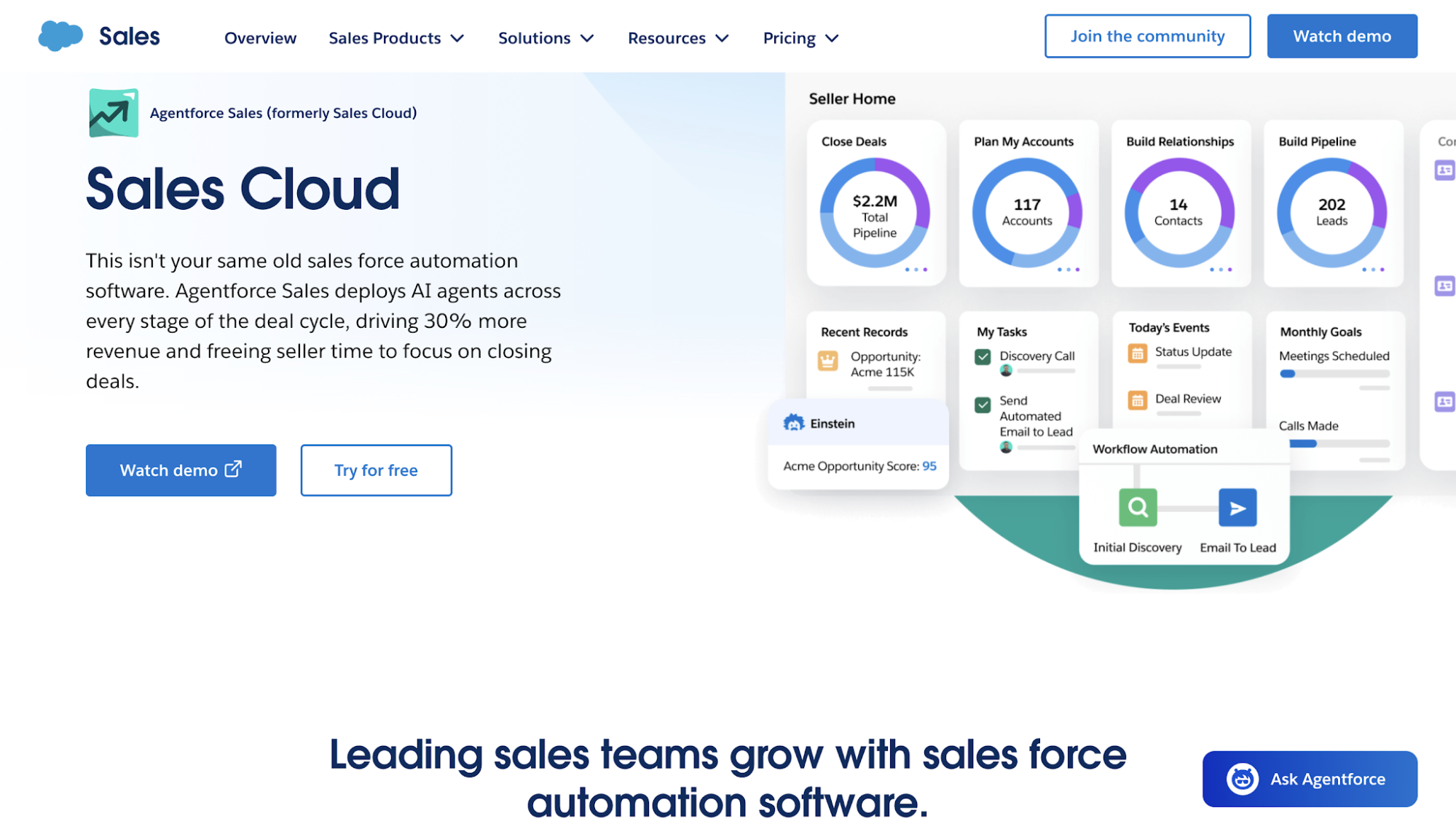Click the calendar icon next to Deal Review
The height and width of the screenshot is (832, 1456).
[x=1137, y=400]
